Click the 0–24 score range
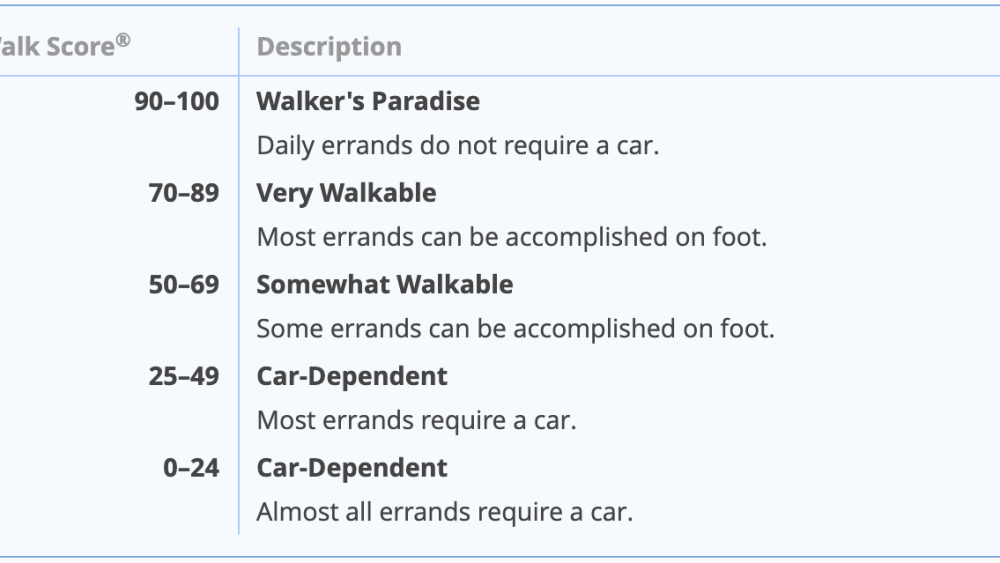 pos(190,467)
